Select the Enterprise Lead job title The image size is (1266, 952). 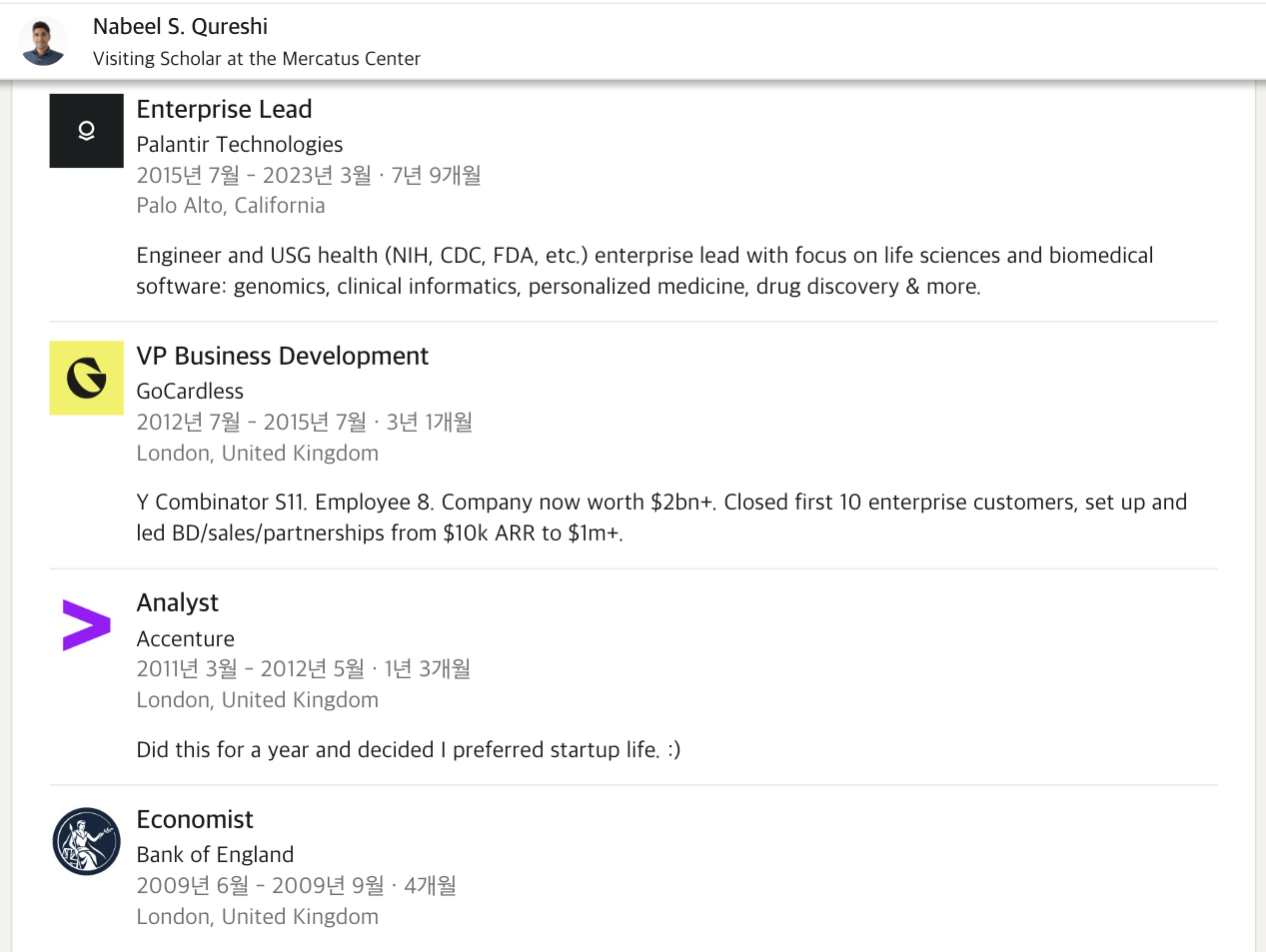click(225, 109)
